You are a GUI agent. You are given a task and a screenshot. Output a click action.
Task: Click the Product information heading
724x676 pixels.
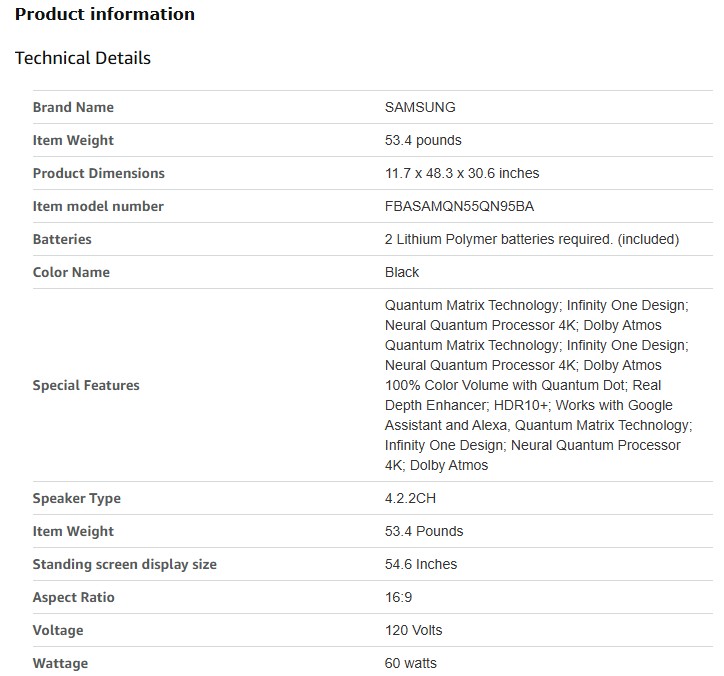[x=105, y=14]
